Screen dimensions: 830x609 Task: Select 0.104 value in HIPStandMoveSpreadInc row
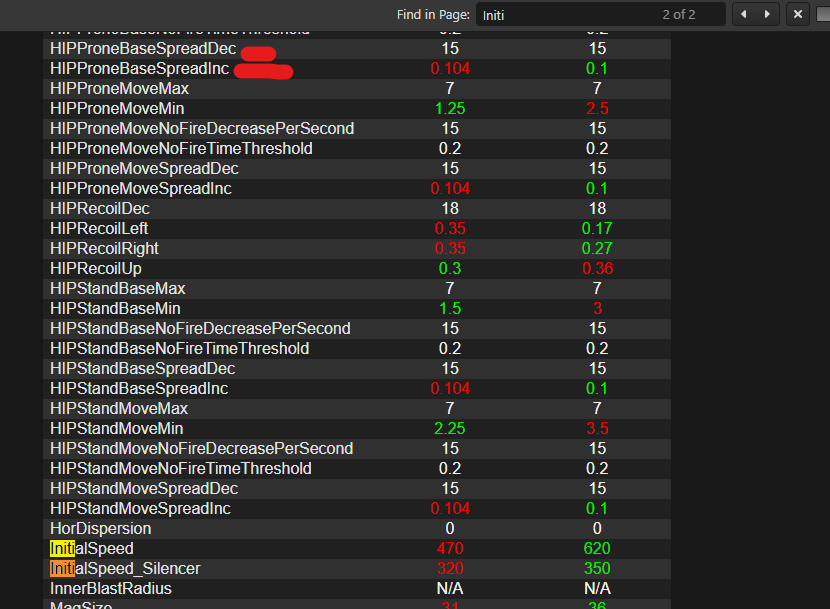coord(450,508)
